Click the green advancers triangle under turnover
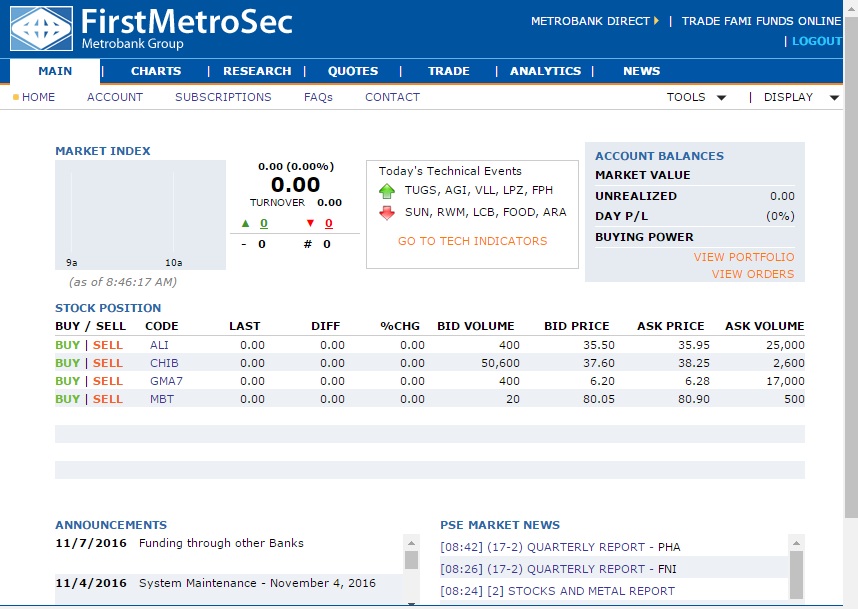This screenshot has width=858, height=609. click(x=245, y=222)
